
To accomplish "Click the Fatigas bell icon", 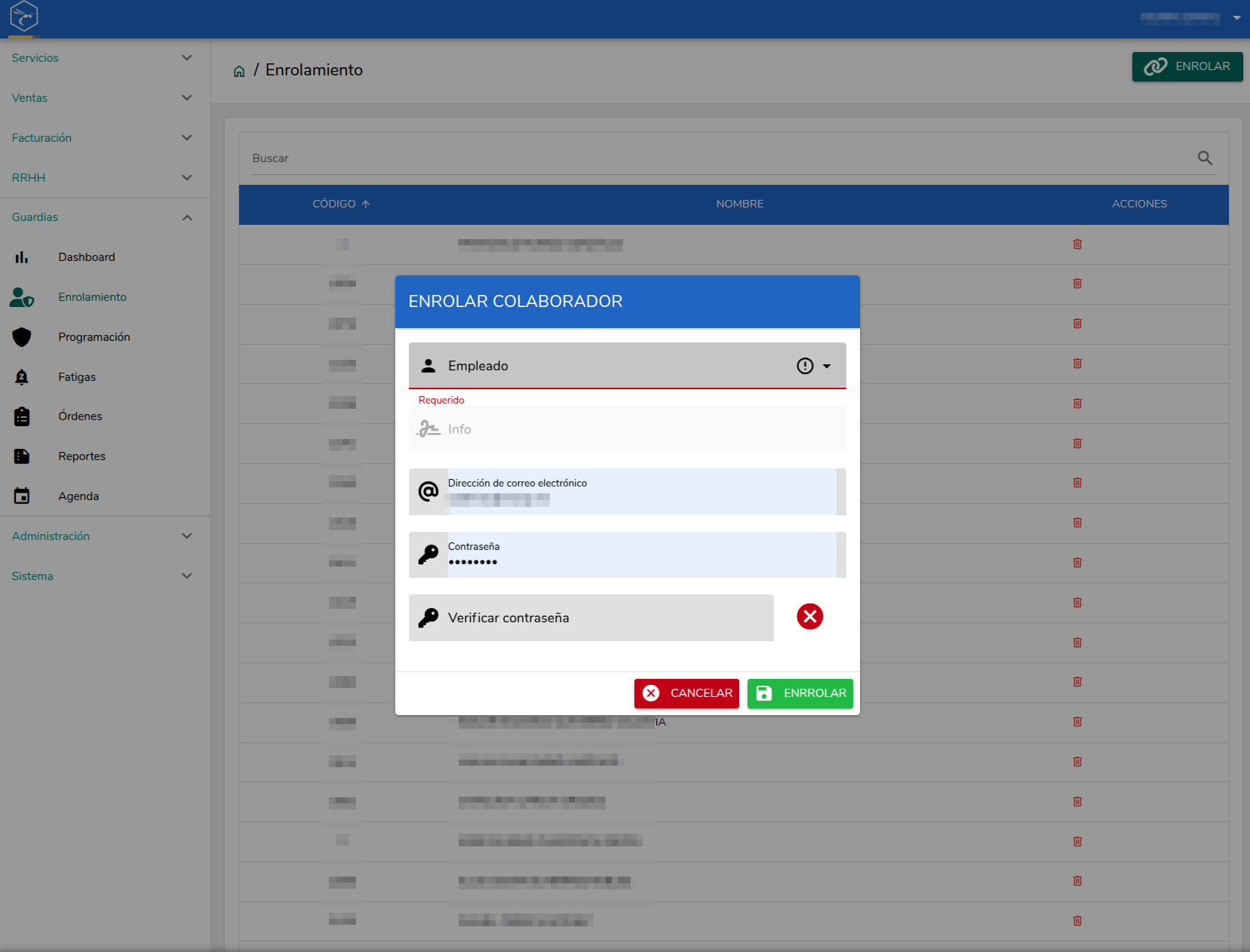I will [22, 377].
